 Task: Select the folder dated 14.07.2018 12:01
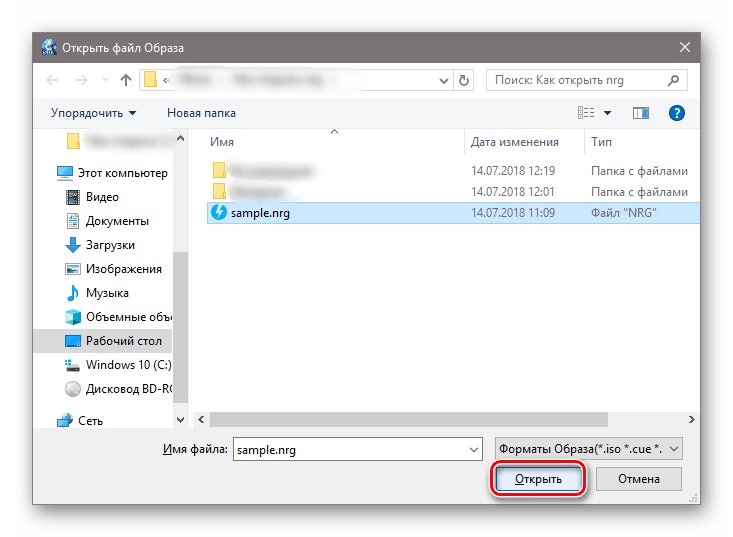453,192
